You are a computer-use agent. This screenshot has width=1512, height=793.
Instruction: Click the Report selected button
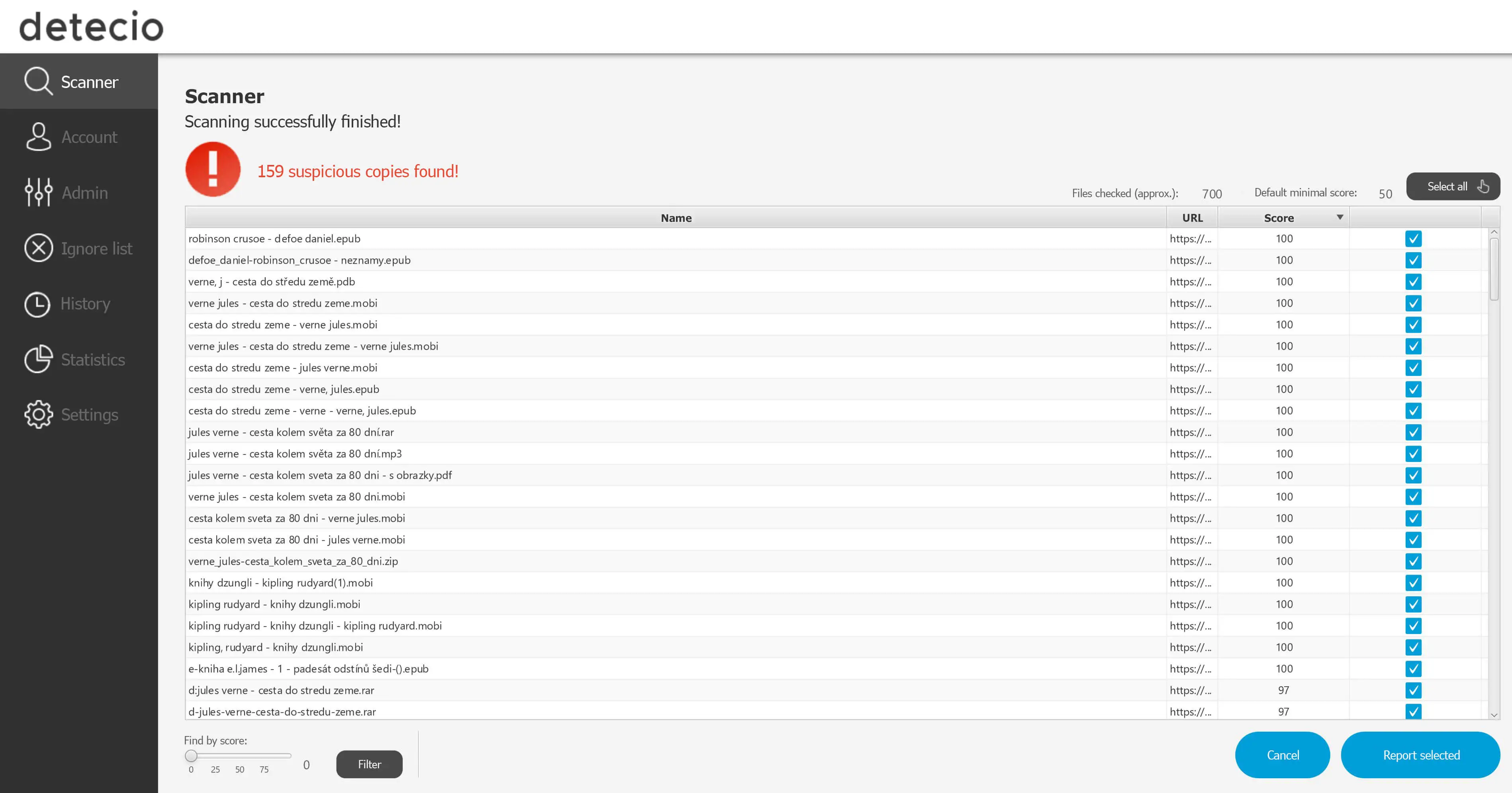1420,755
